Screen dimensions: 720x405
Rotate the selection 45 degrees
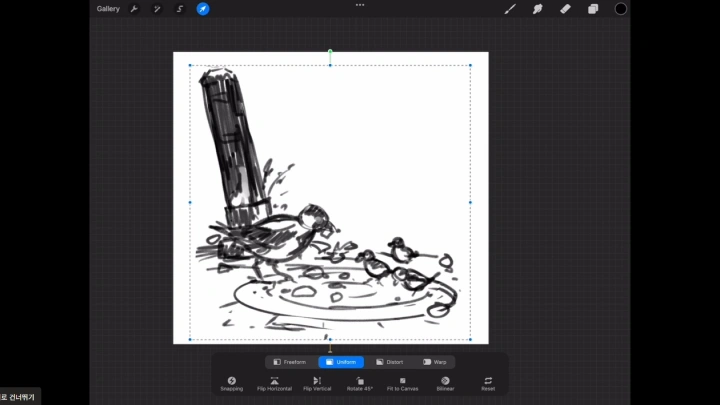(x=360, y=384)
